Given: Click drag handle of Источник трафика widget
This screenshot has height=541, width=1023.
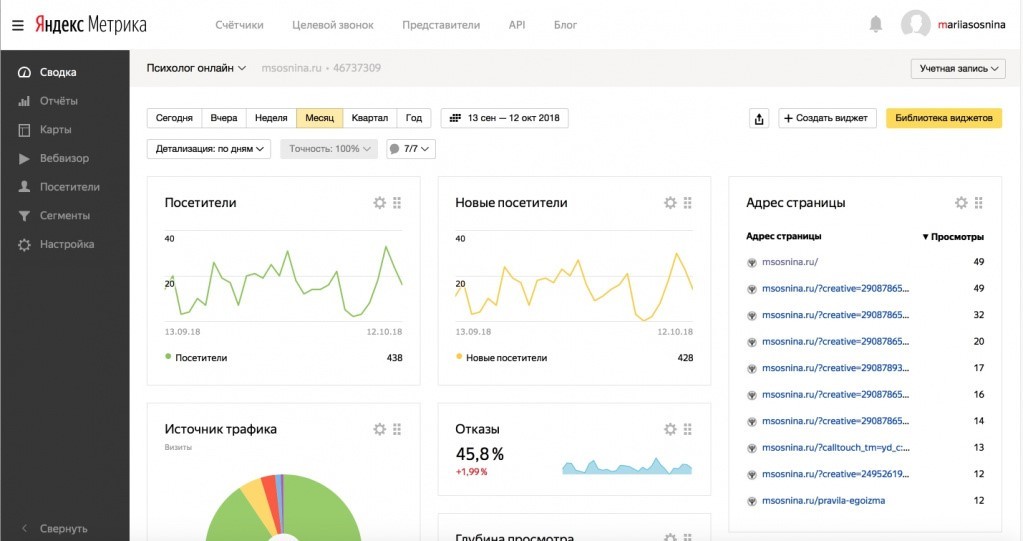Looking at the screenshot, I should [x=397, y=429].
